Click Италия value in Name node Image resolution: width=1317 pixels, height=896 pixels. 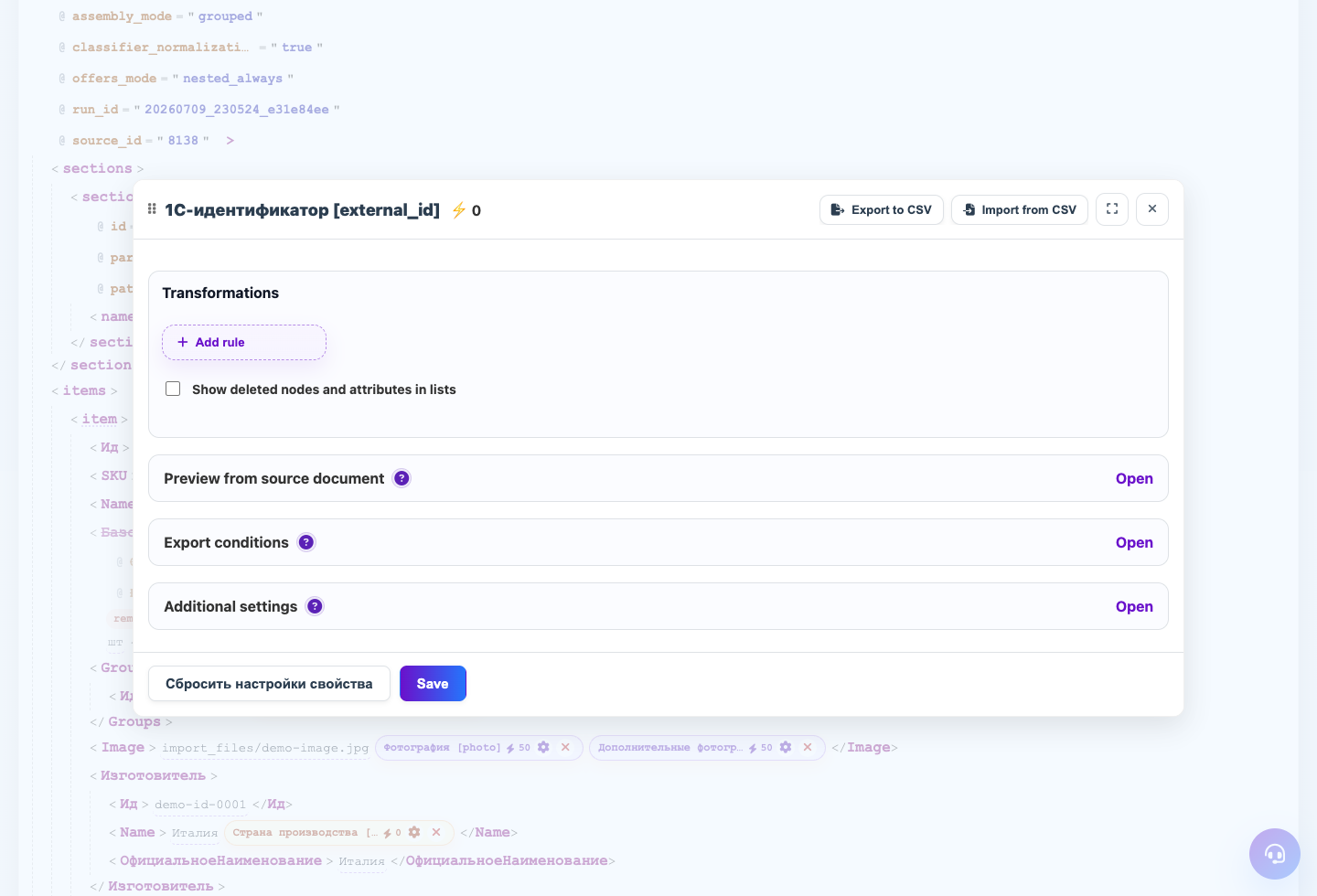pos(195,833)
